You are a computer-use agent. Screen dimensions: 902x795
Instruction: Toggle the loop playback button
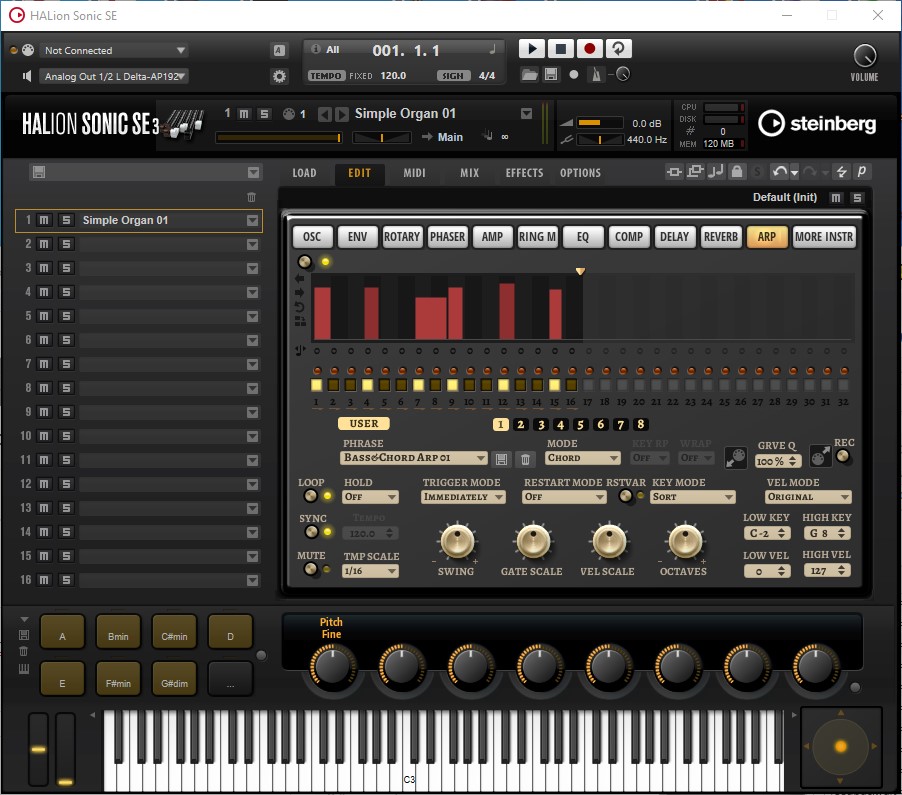click(x=618, y=49)
